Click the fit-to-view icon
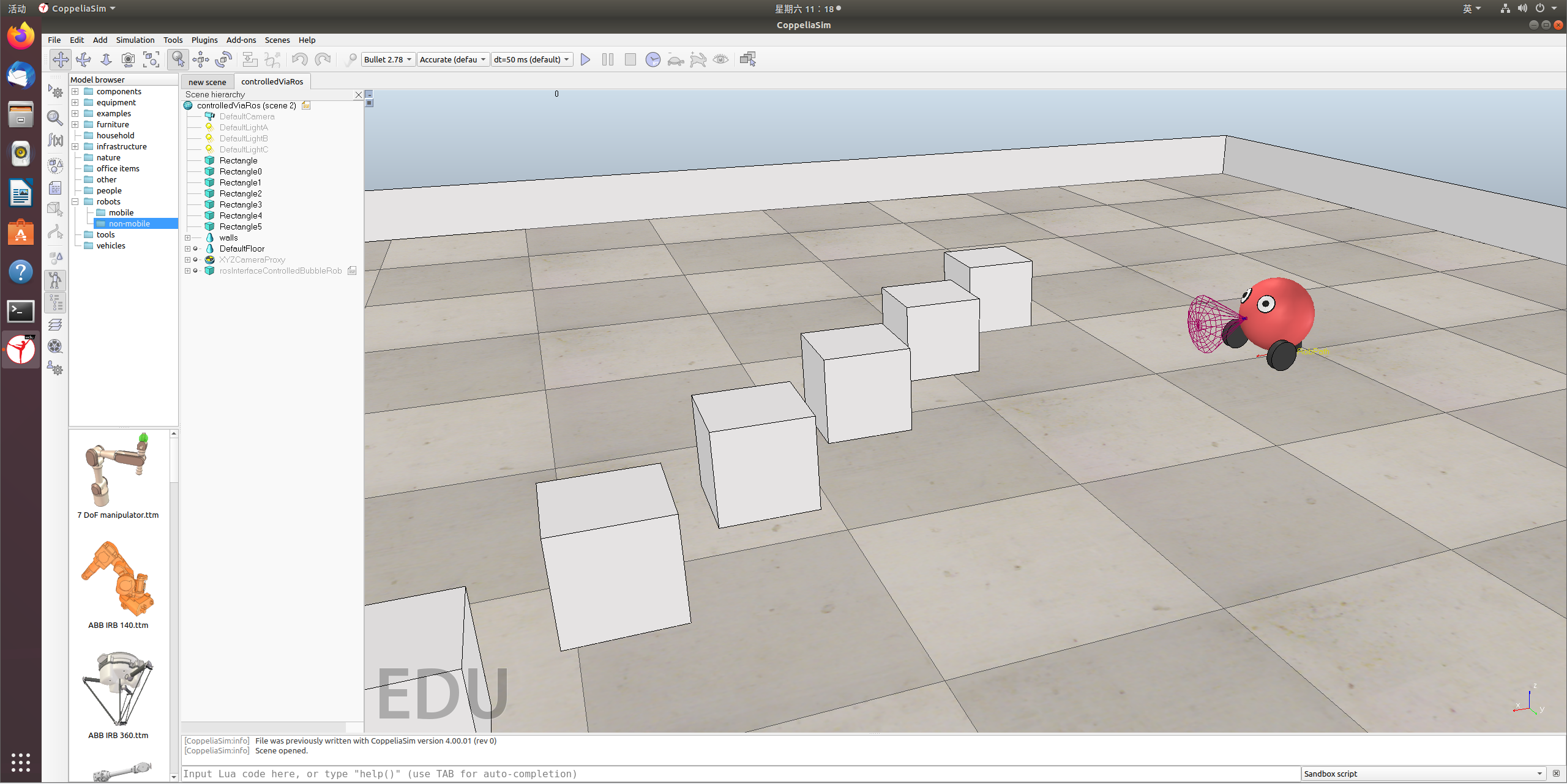 click(151, 59)
